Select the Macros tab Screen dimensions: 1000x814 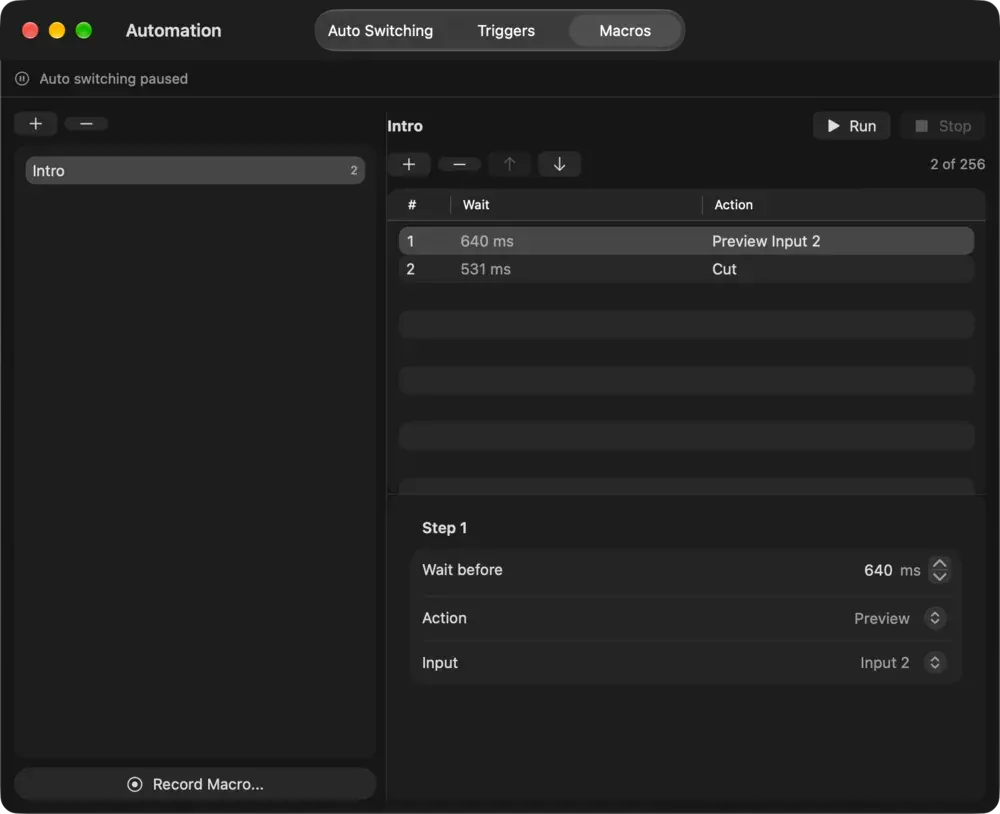[625, 31]
